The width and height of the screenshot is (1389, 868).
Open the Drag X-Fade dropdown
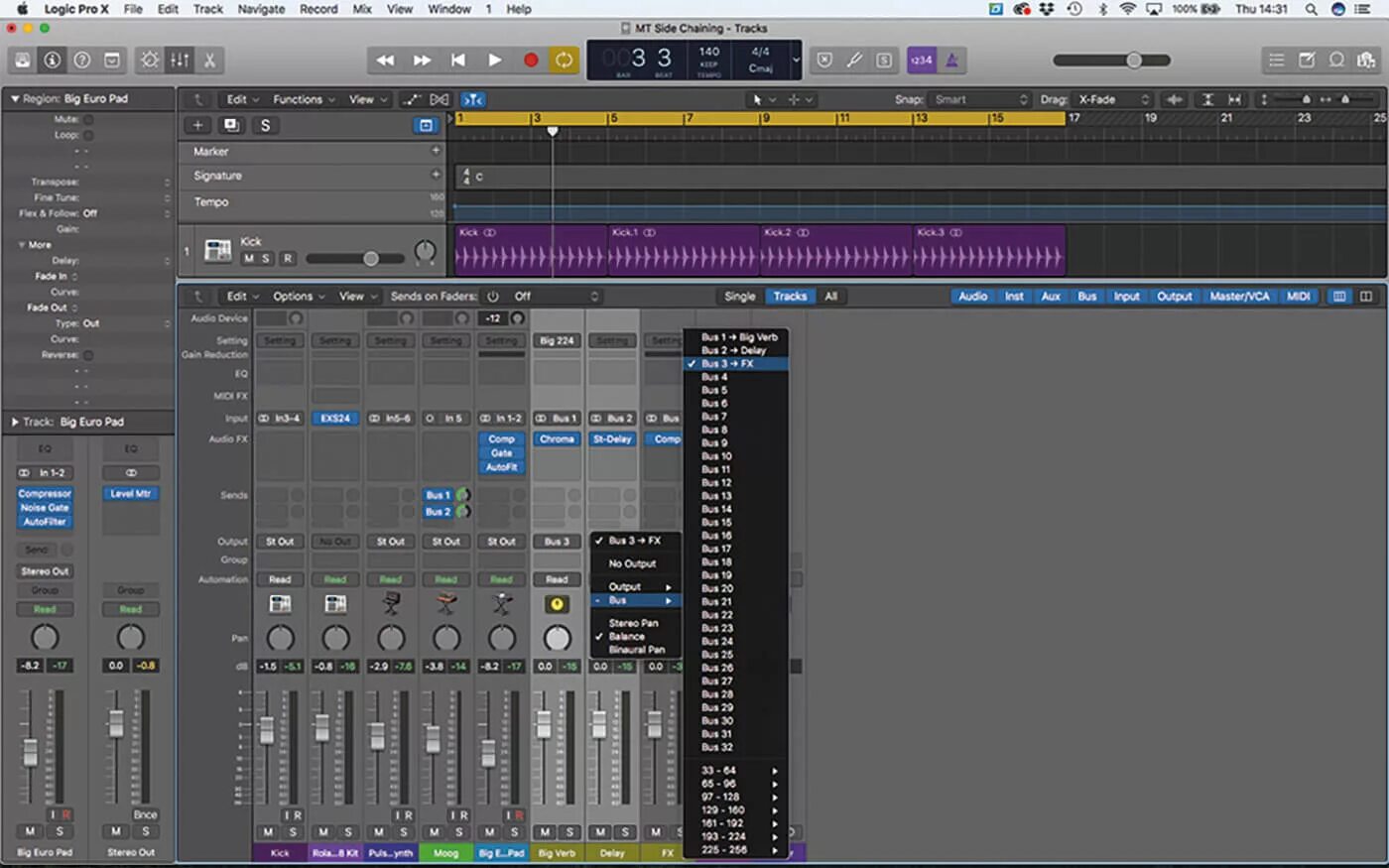coord(1114,99)
